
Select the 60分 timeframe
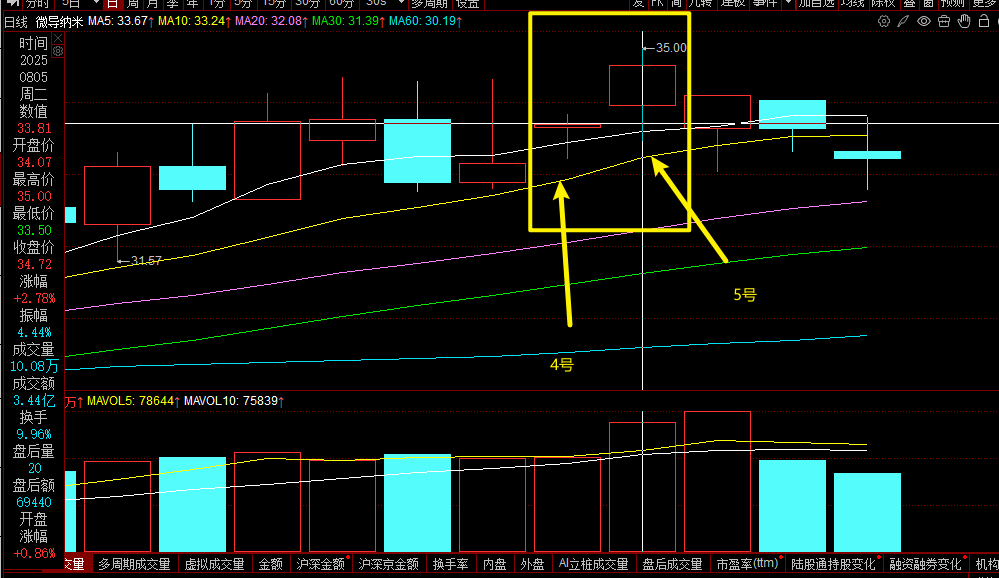[x=341, y=4]
